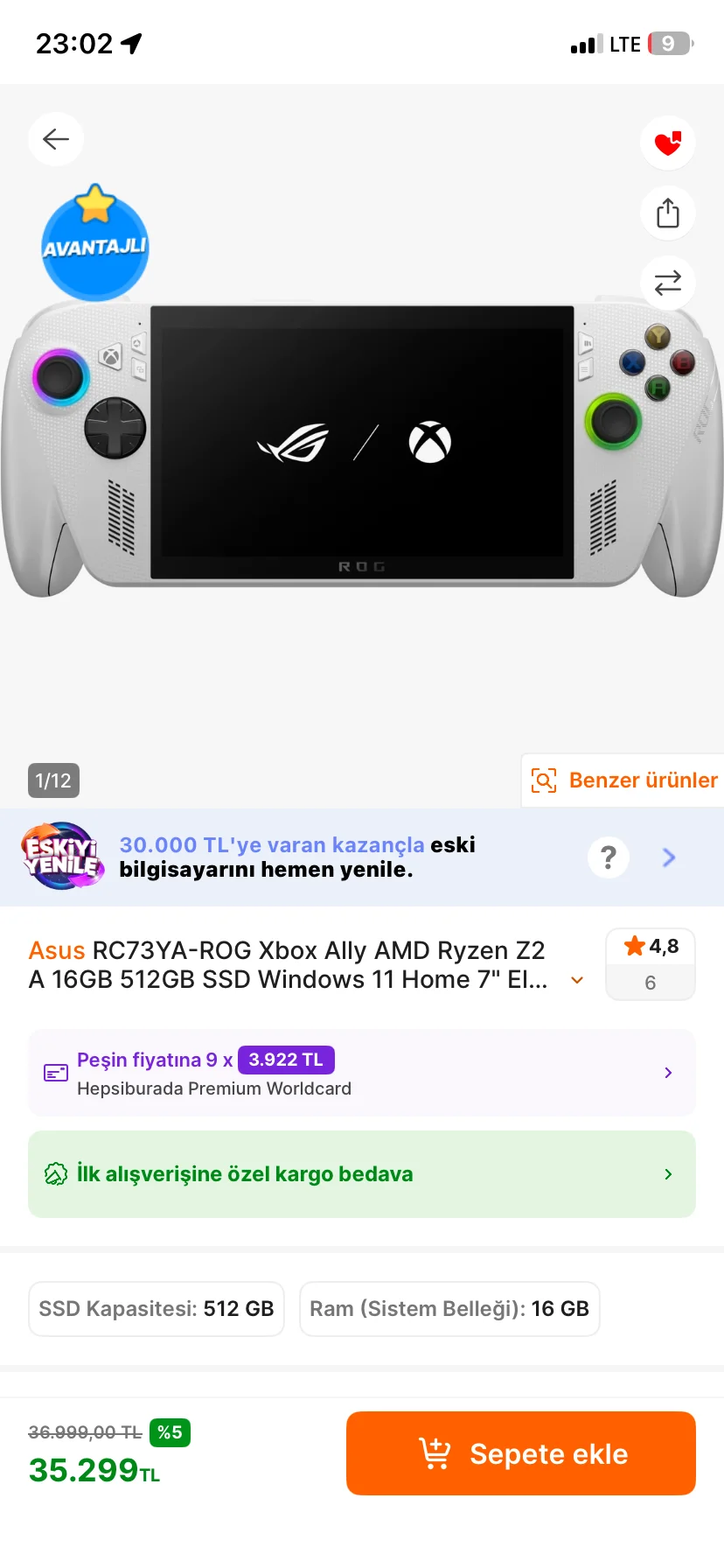The width and height of the screenshot is (724, 1568).
Task: Toggle the red heart favorite icon
Action: pos(668,143)
